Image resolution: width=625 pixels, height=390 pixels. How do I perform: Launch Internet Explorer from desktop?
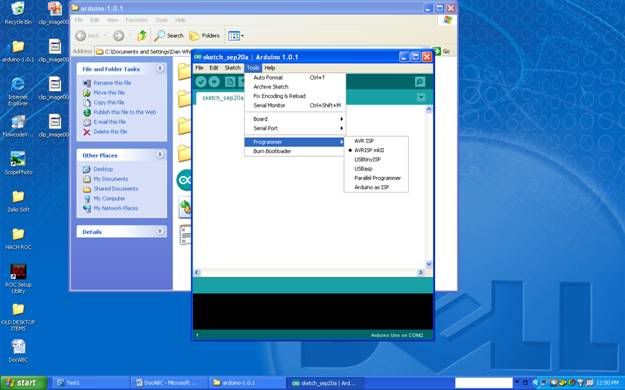(x=18, y=91)
